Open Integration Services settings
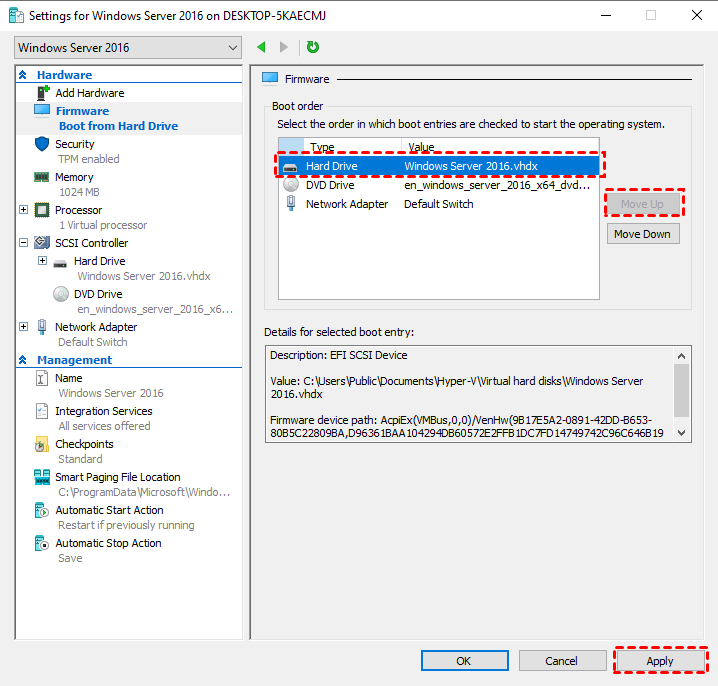This screenshot has height=686, width=718. pos(103,411)
